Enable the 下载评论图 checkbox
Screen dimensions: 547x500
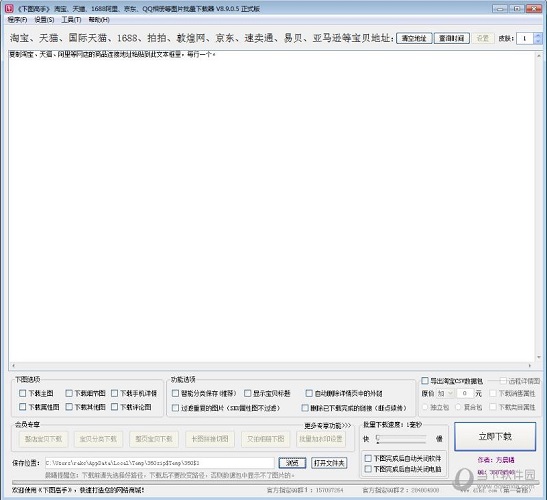114,407
